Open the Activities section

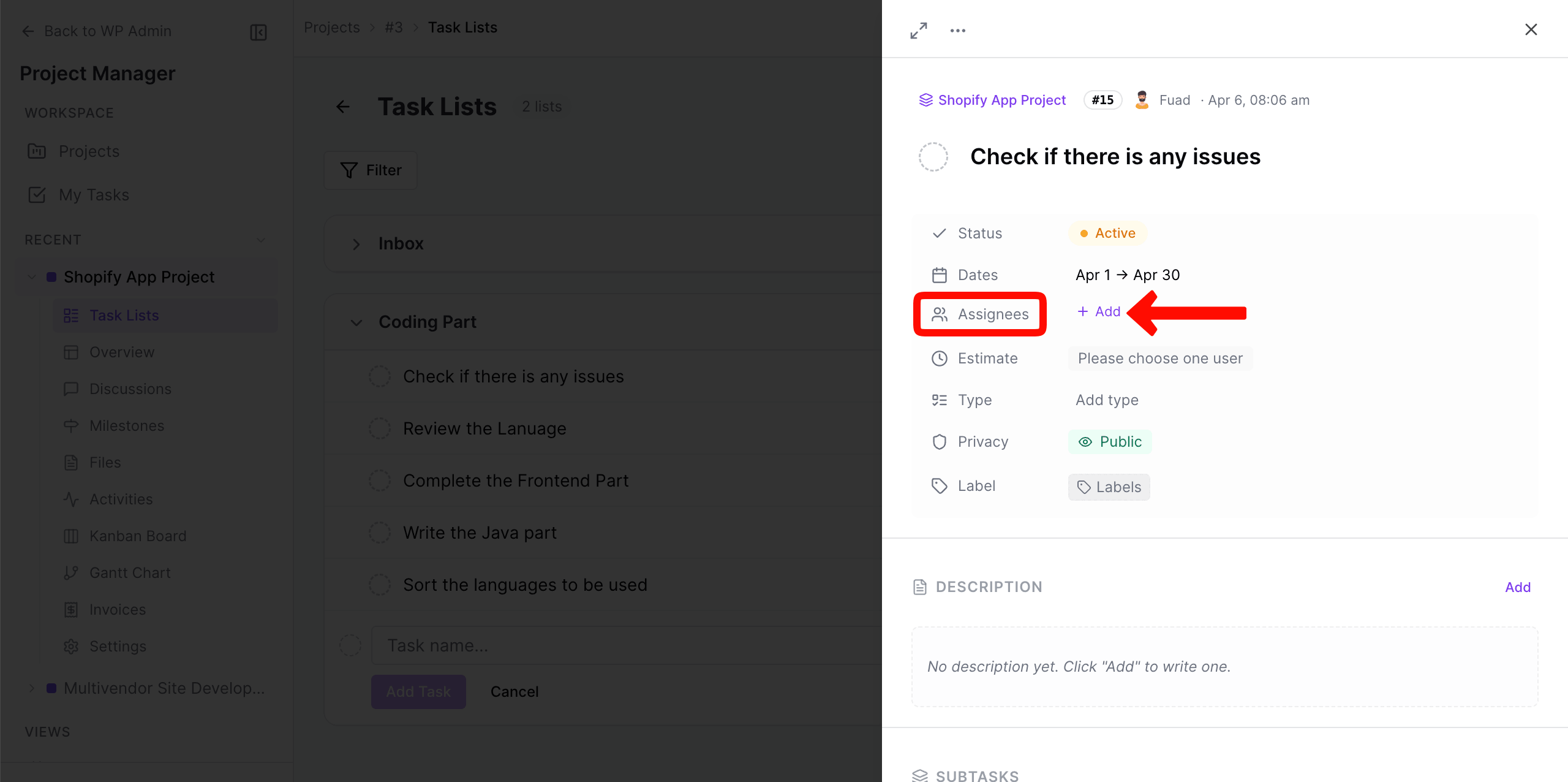(x=121, y=499)
